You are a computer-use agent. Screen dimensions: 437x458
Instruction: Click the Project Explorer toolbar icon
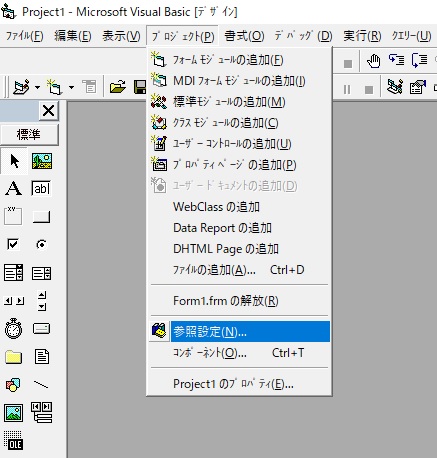[x=395, y=87]
